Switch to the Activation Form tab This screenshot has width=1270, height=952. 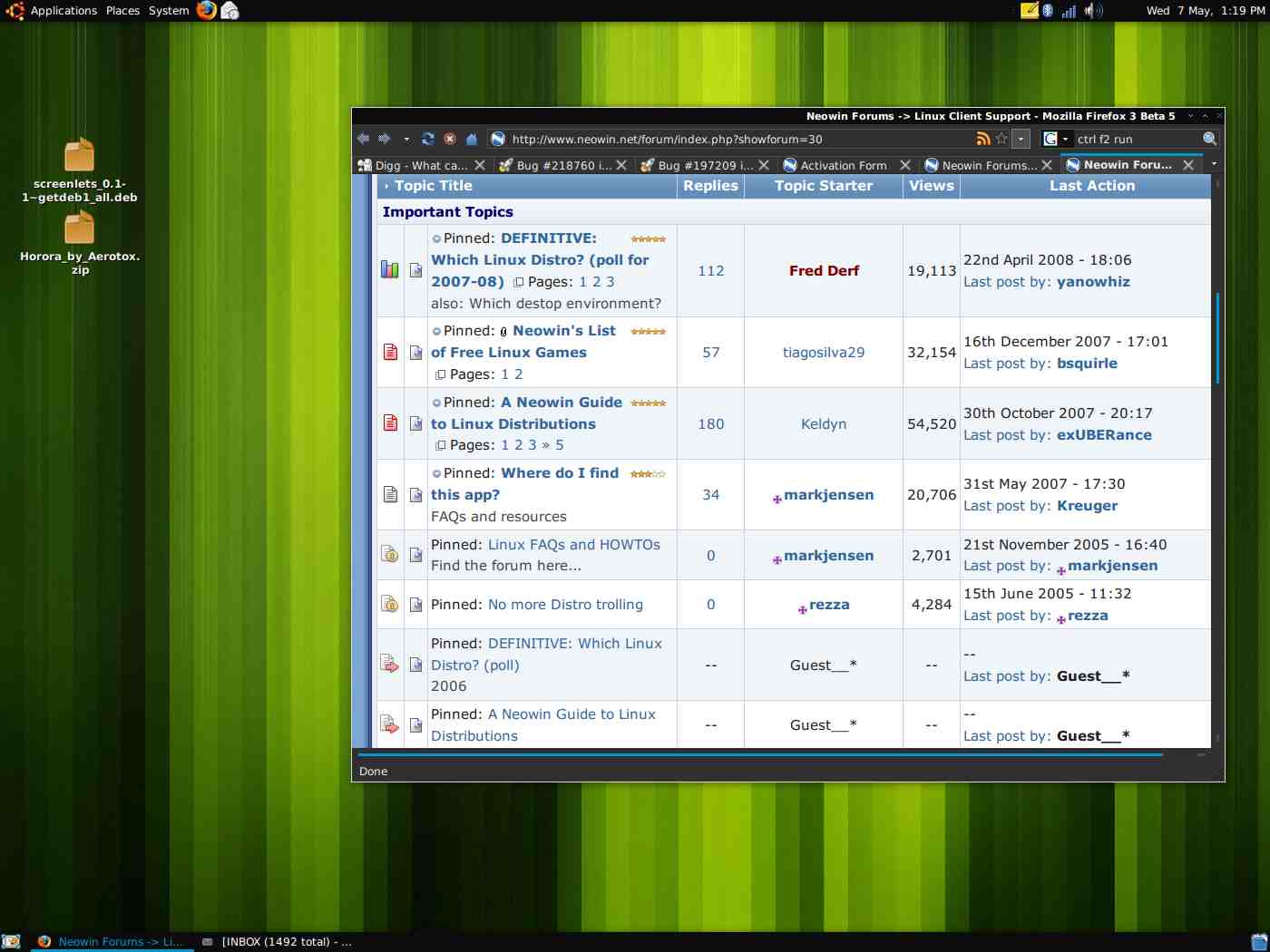coord(842,164)
